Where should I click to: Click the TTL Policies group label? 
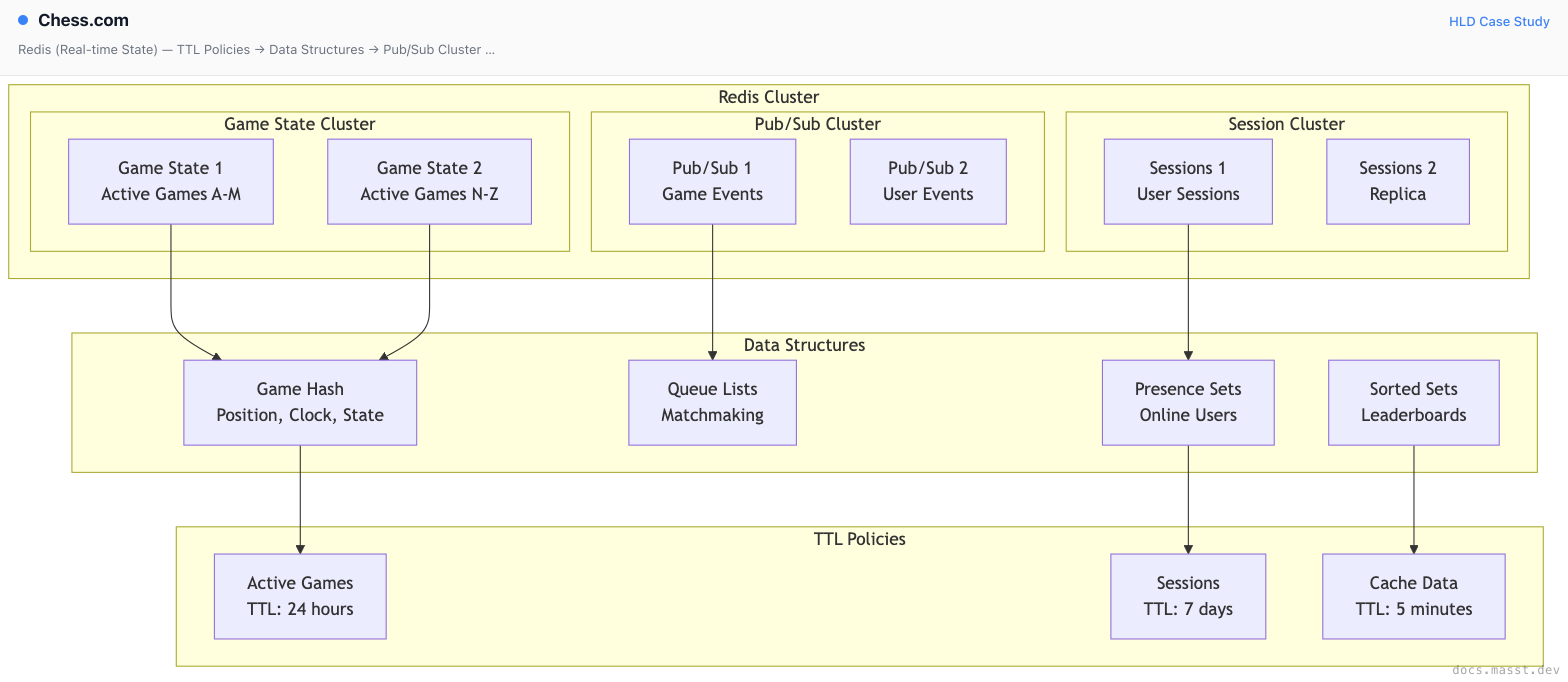(860, 539)
